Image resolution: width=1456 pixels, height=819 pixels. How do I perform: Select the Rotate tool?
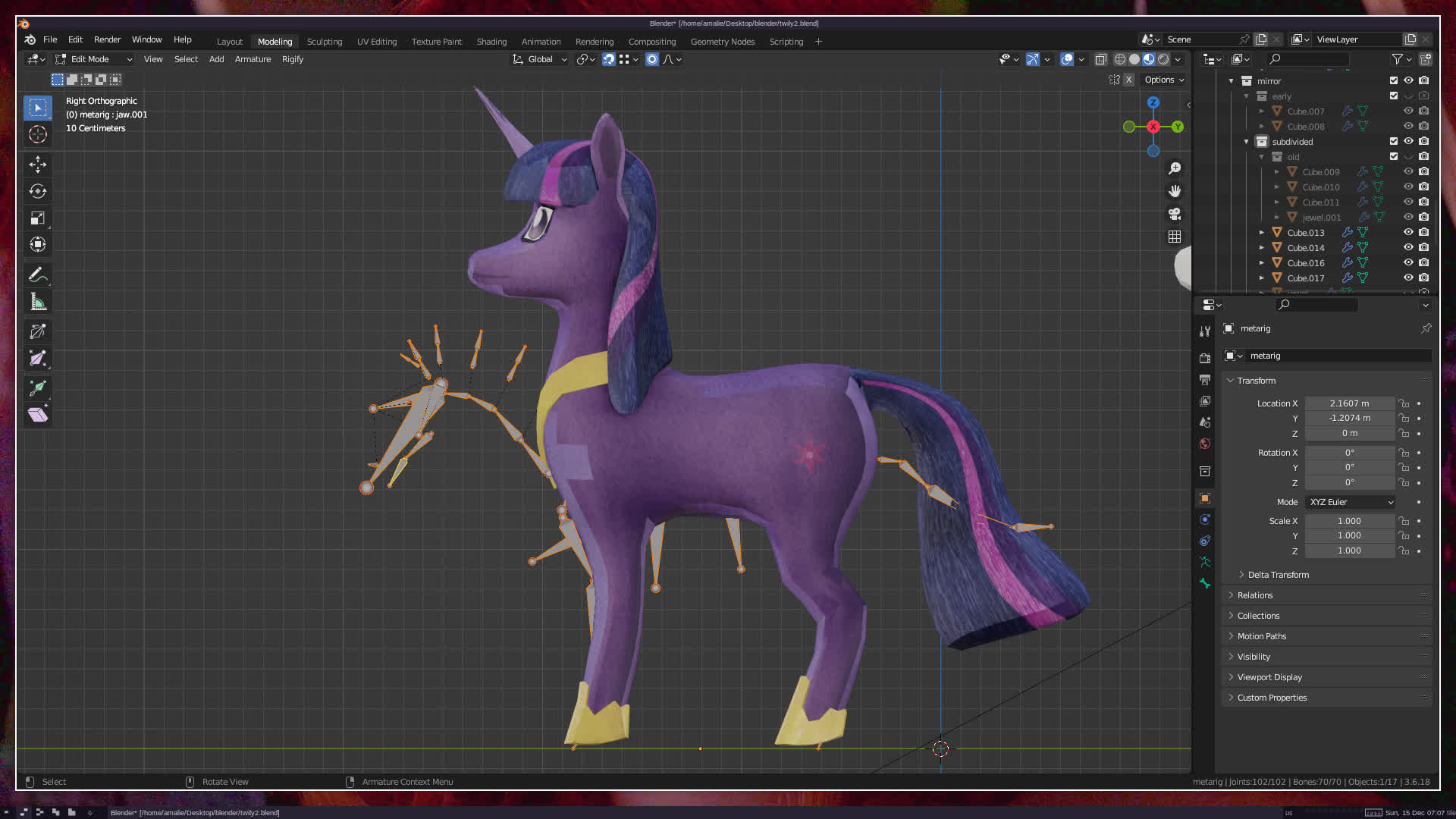tap(37, 191)
